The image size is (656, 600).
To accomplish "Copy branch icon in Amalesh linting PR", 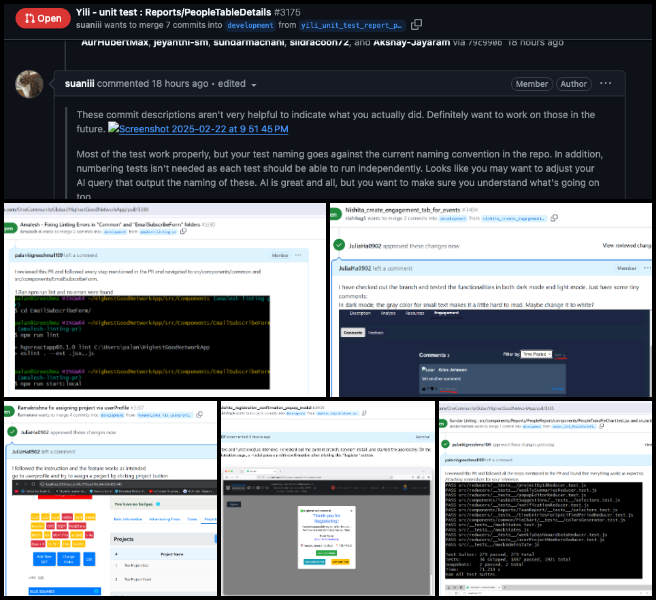I will coord(183,231).
